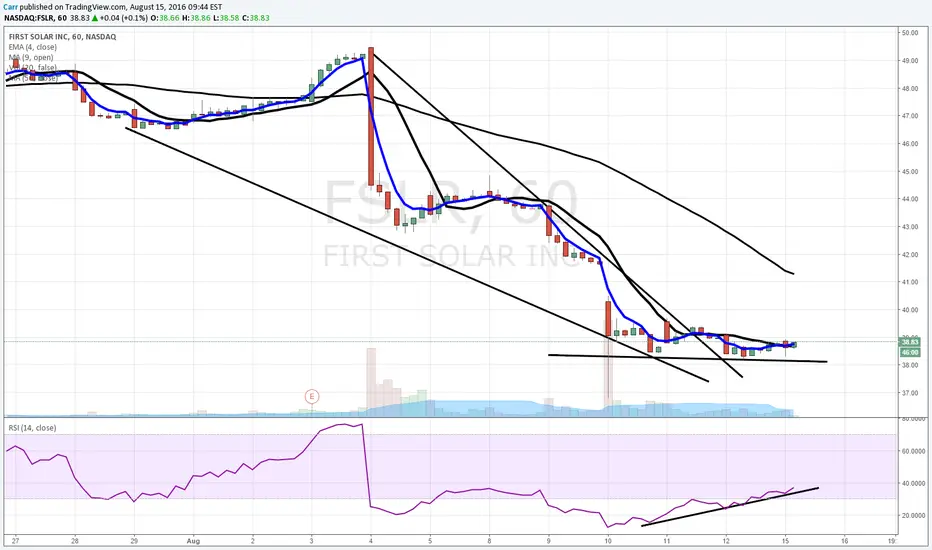Click the '42.00' price axis label
The width and height of the screenshot is (932, 550).
(x=910, y=254)
